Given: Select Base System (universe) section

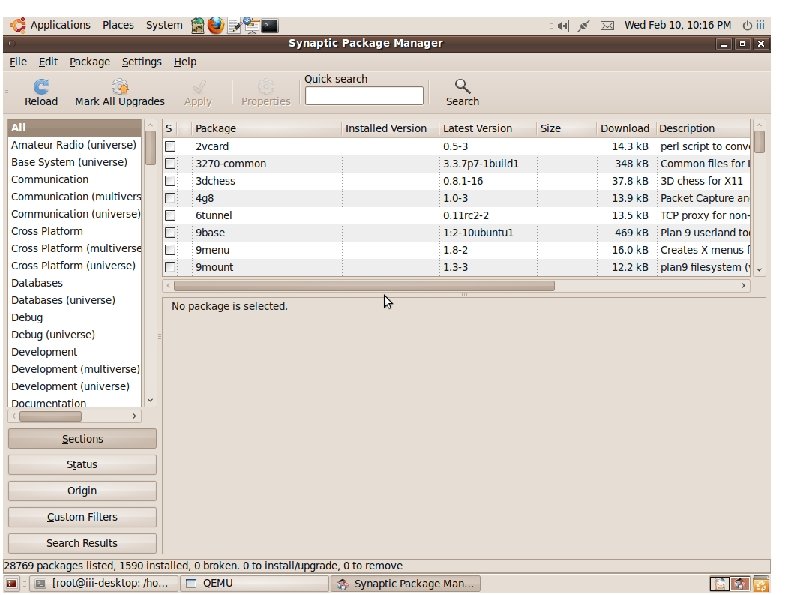Looking at the screenshot, I should (x=74, y=162).
